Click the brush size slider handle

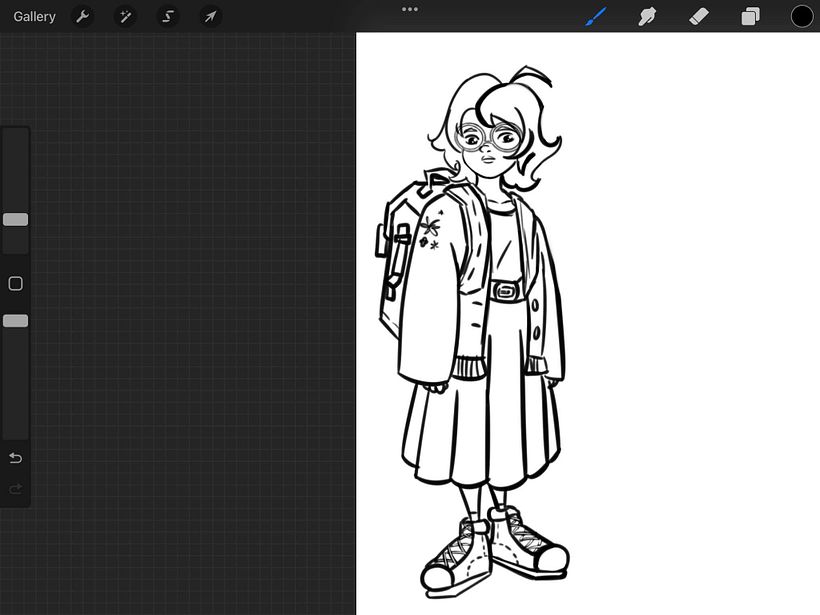coord(15,219)
